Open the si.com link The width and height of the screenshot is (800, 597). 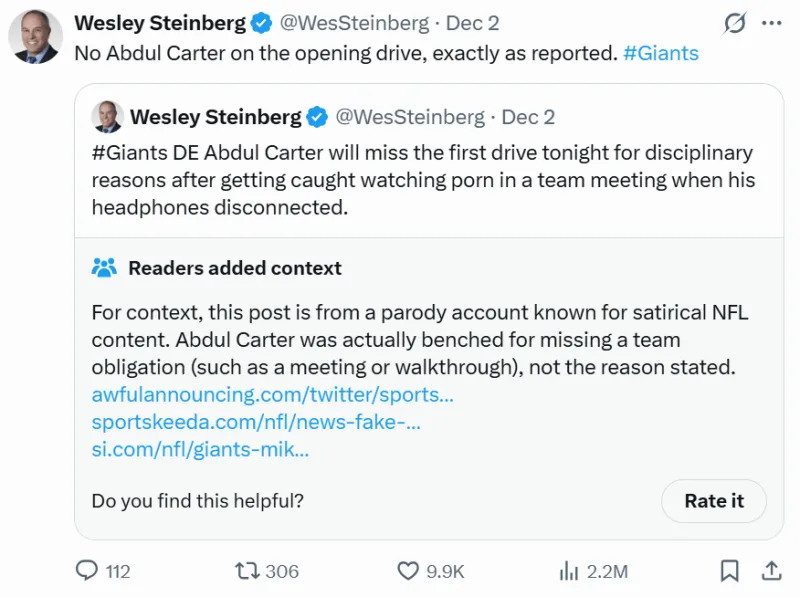click(x=200, y=449)
